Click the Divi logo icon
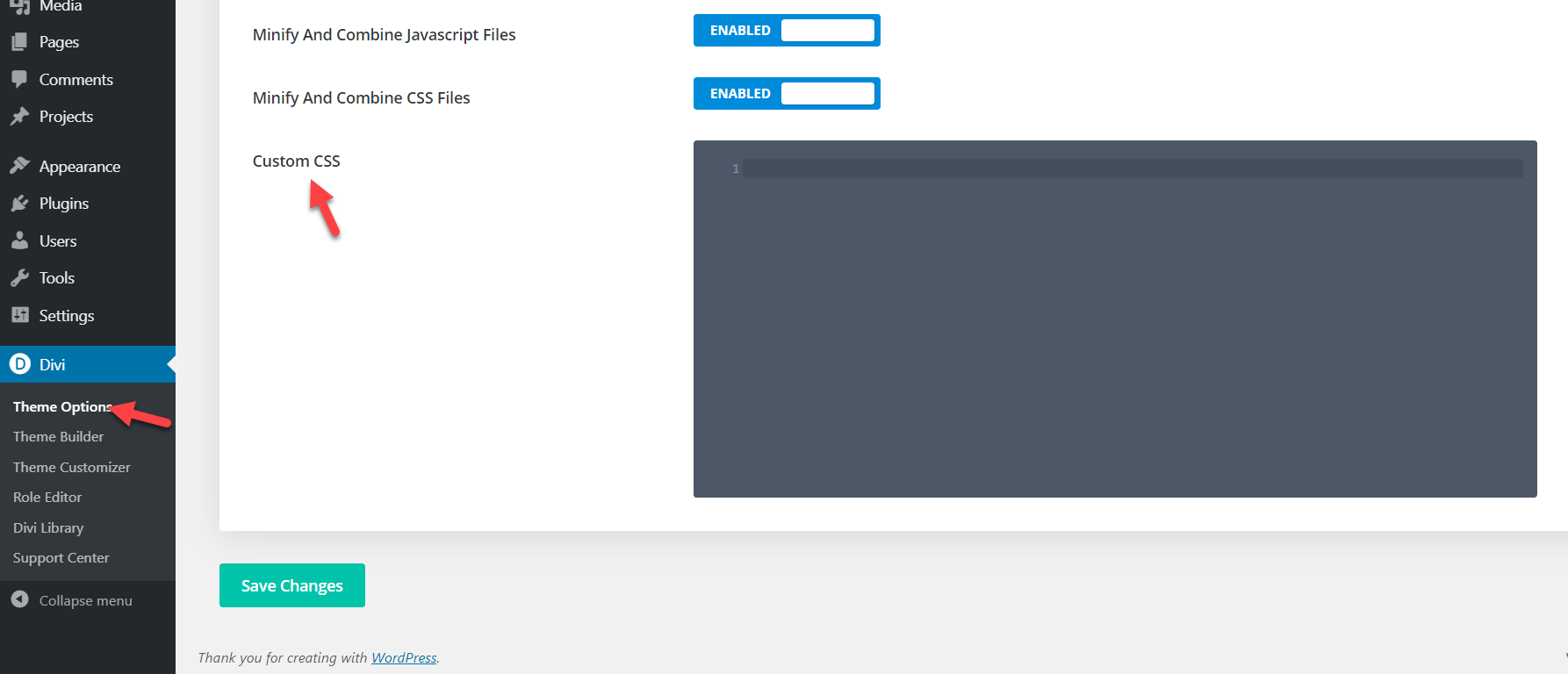This screenshot has height=674, width=1568. point(19,363)
